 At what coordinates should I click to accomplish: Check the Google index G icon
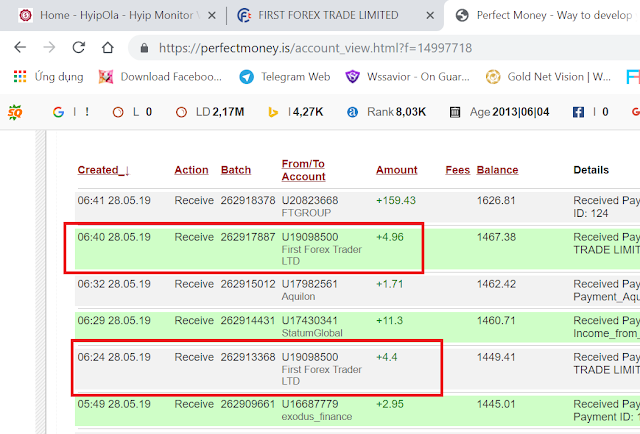coord(58,112)
